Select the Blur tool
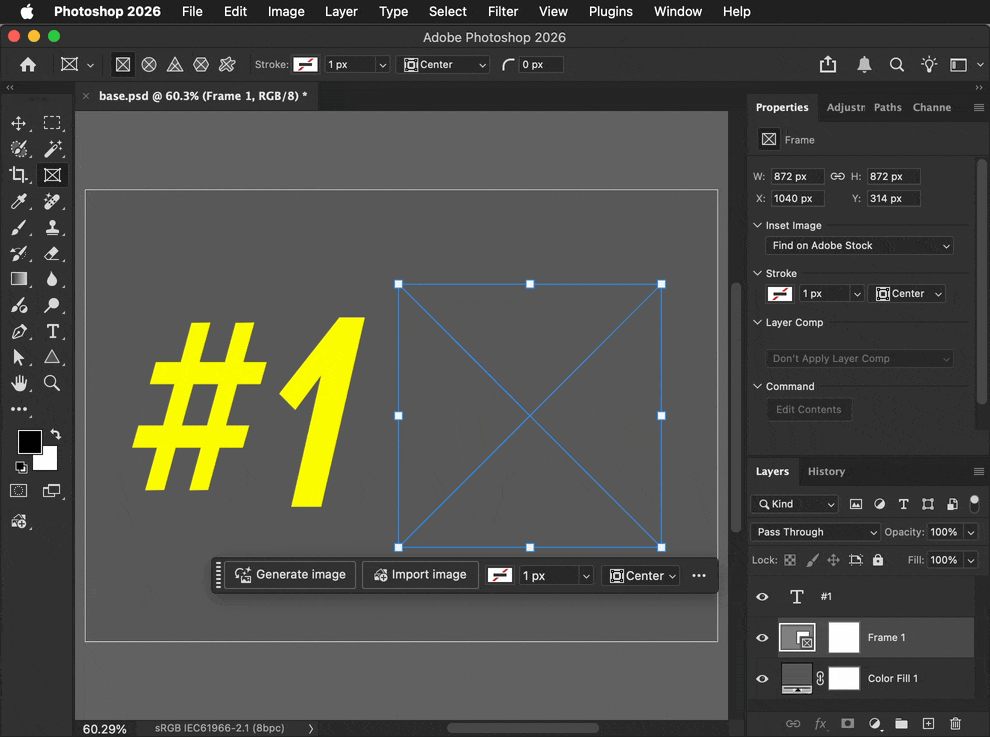This screenshot has height=737, width=990. pos(52,279)
